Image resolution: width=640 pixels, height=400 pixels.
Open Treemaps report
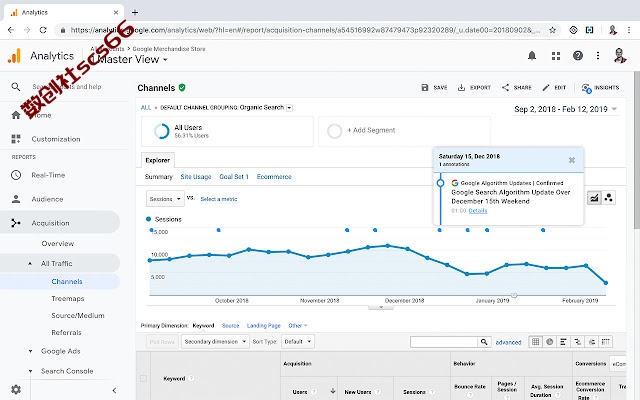click(68, 299)
